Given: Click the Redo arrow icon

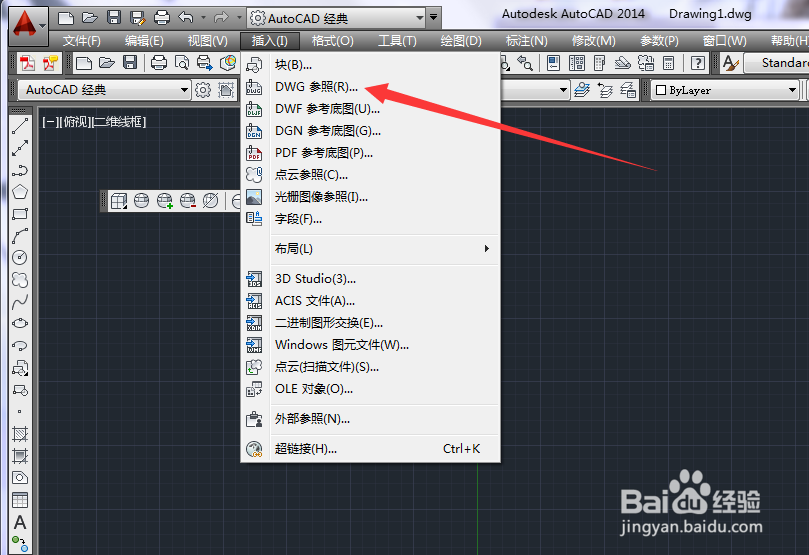Looking at the screenshot, I should (x=221, y=18).
